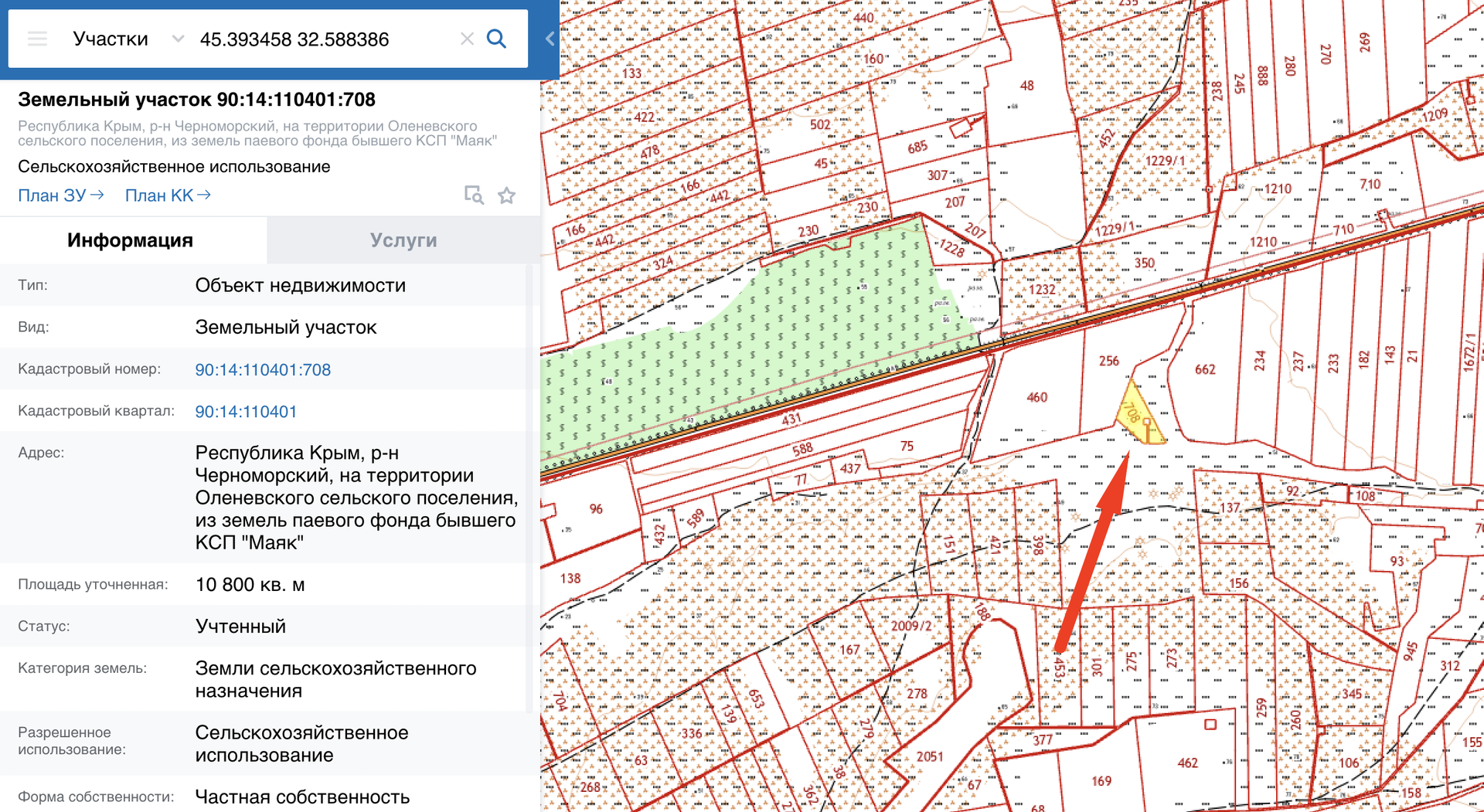Select parcel 96 on the map

[595, 508]
